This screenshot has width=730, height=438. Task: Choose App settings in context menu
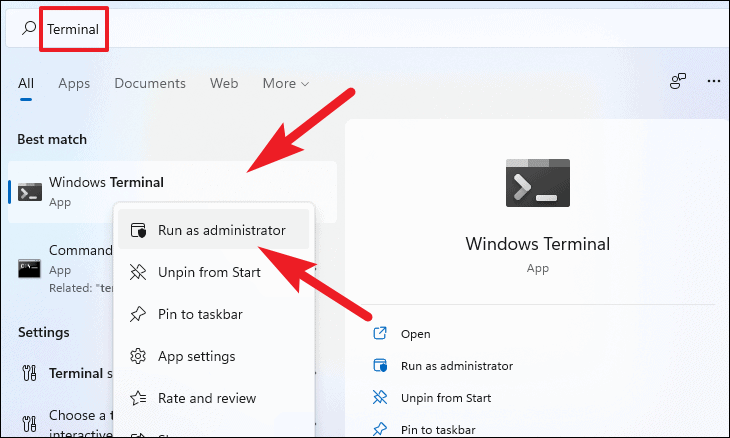tap(213, 356)
